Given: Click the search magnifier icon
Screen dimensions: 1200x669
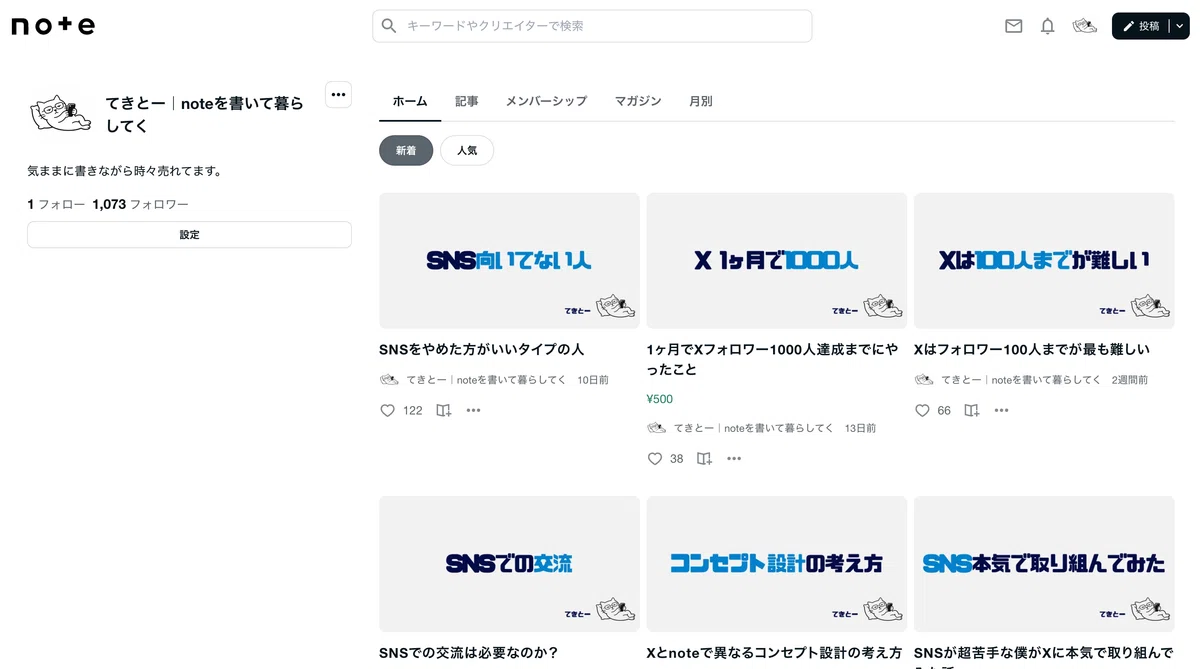Looking at the screenshot, I should tap(389, 26).
